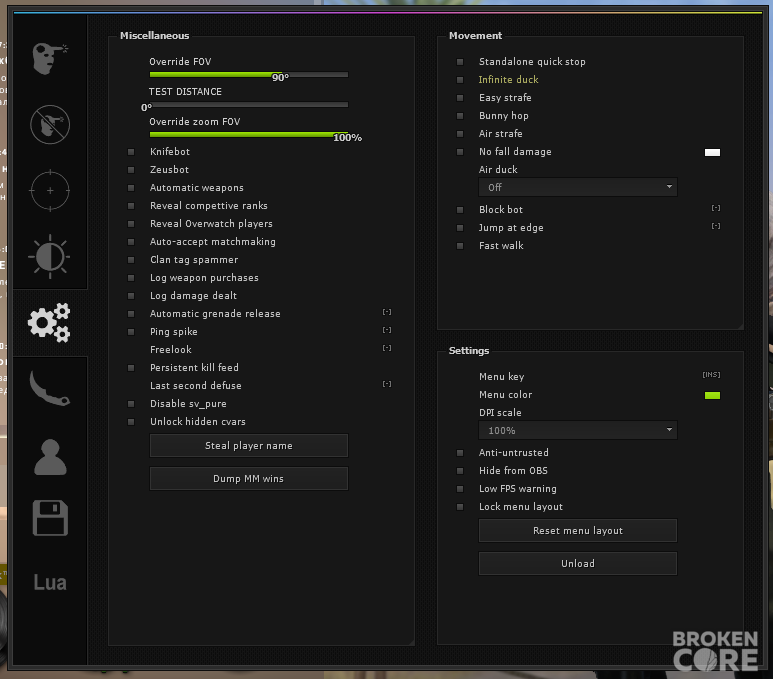Open the Config floppy disk tab
The width and height of the screenshot is (773, 679).
coord(50,518)
